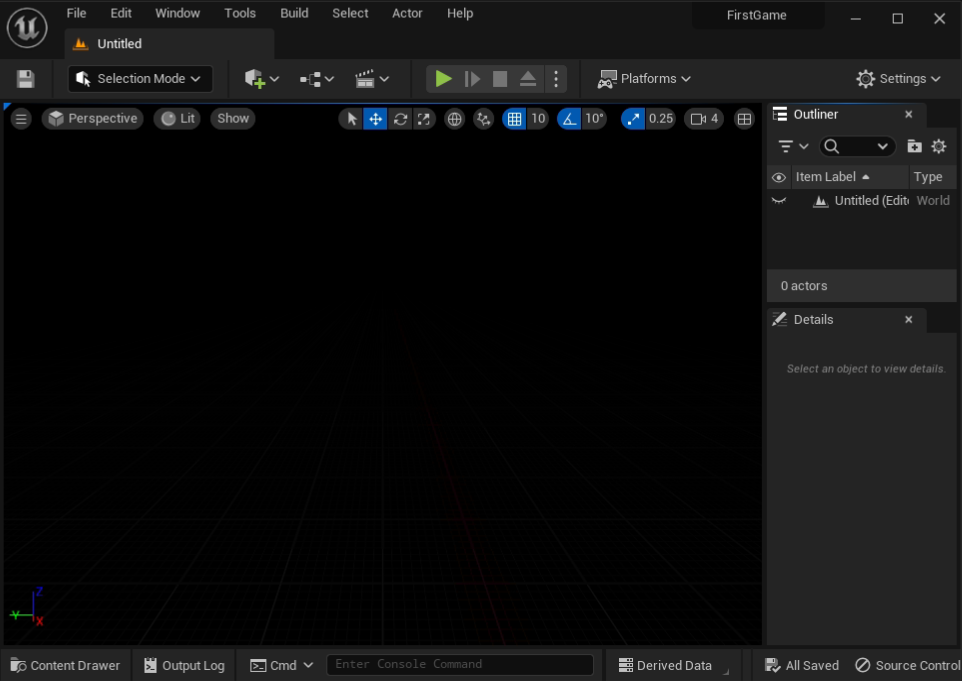Click the viewport layout maximize icon

744,119
